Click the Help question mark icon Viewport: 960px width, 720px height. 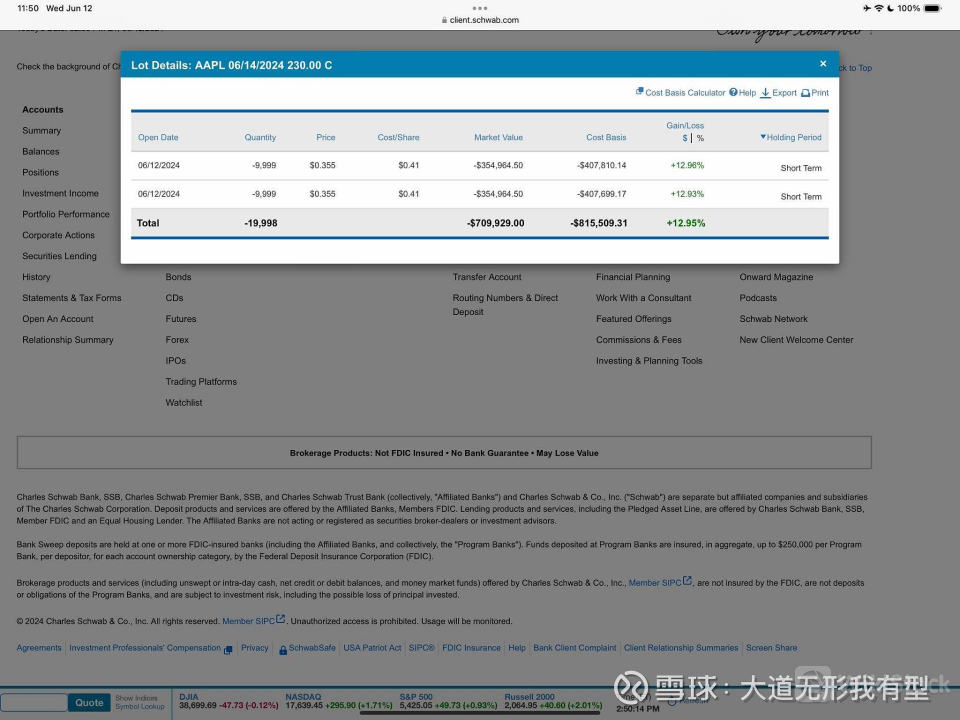[733, 92]
